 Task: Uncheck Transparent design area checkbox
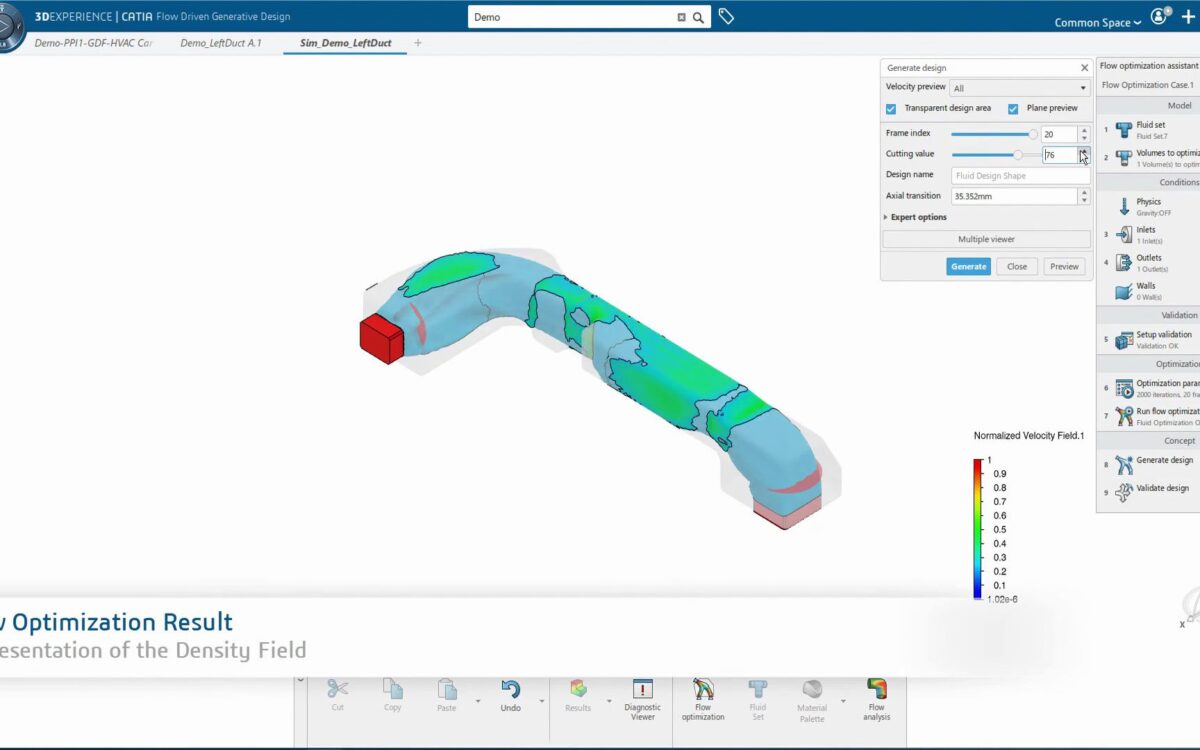click(891, 108)
